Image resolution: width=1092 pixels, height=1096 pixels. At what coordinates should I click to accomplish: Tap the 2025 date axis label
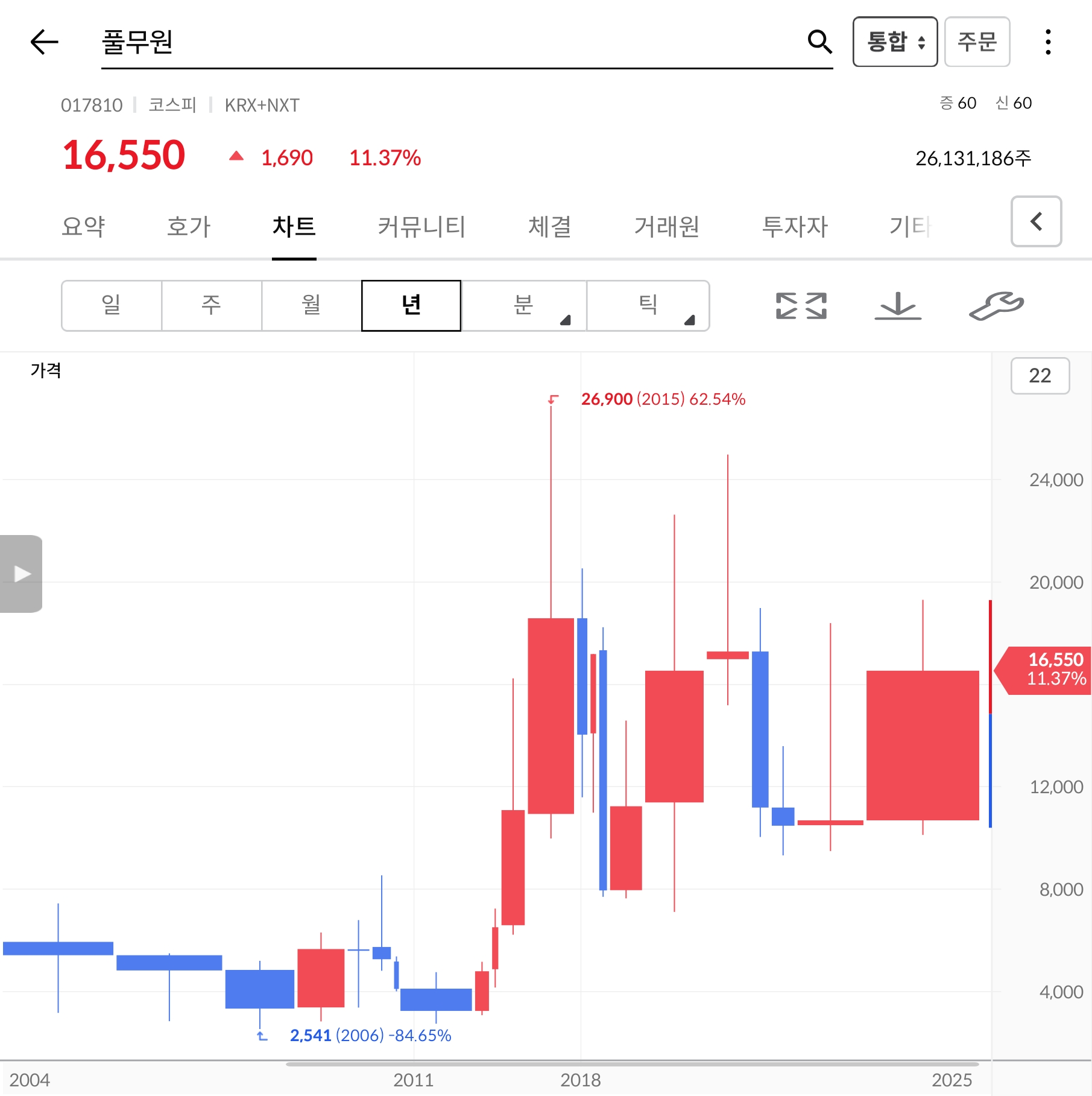(952, 1080)
